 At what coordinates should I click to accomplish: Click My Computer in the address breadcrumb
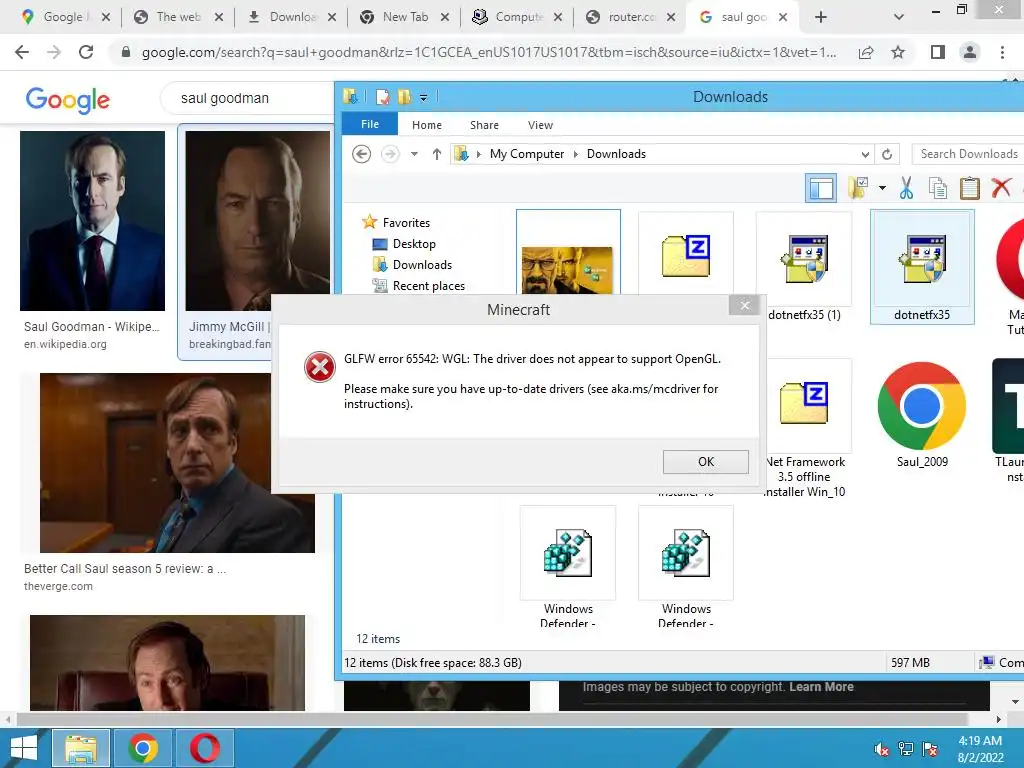click(x=526, y=154)
